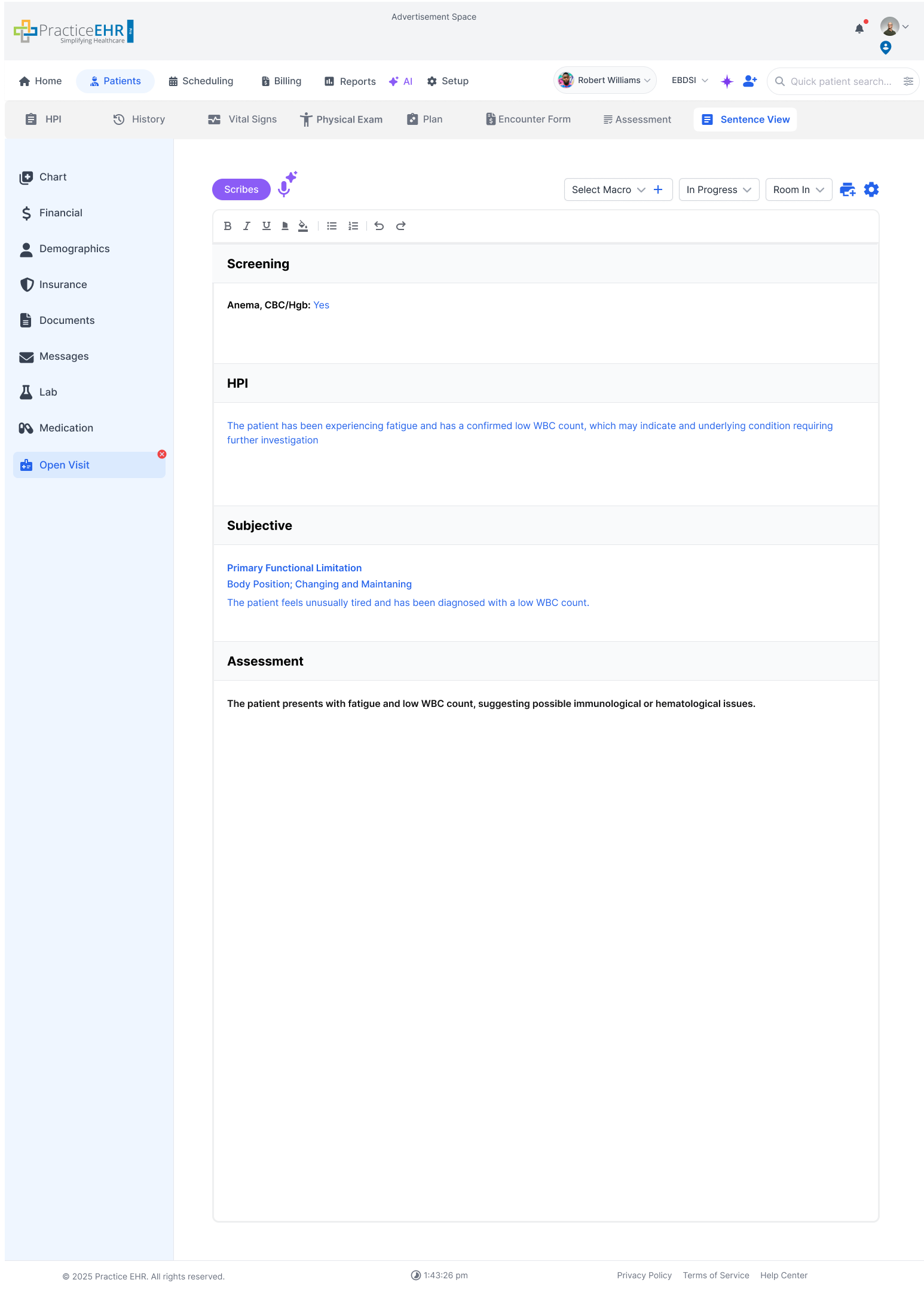Viewport: 924px width, 1292px height.
Task: Click the Scribes button
Action: (x=241, y=189)
